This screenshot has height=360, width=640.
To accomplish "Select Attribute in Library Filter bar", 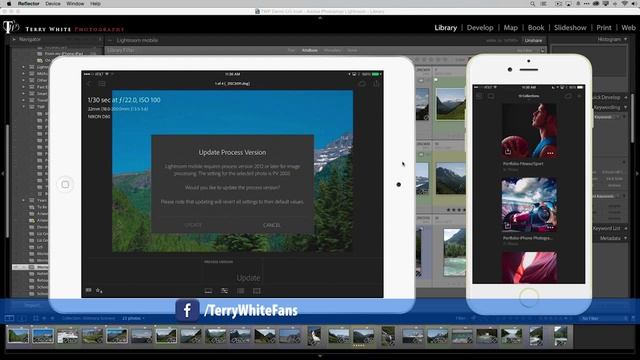I will click(309, 50).
